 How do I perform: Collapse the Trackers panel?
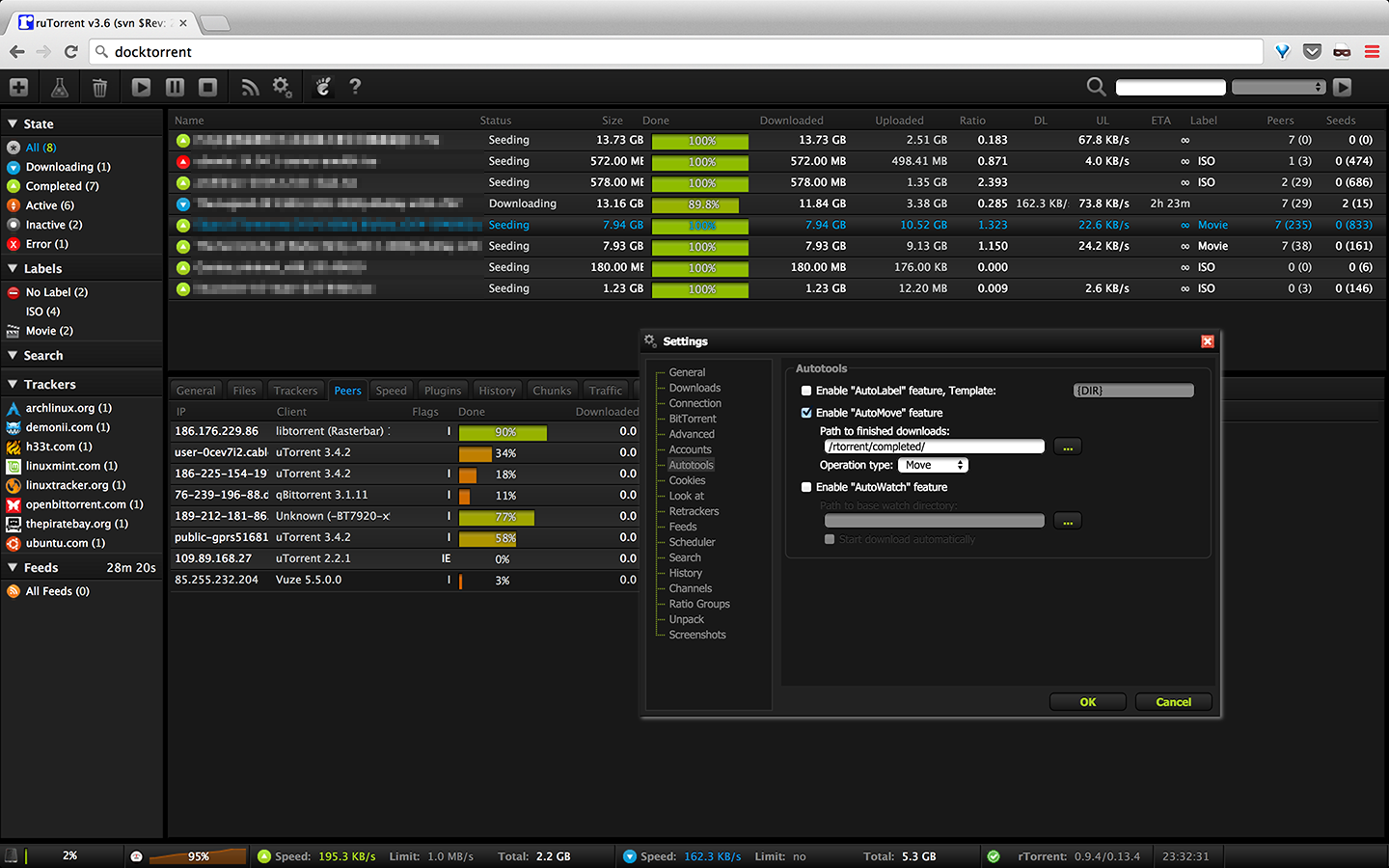pos(13,384)
